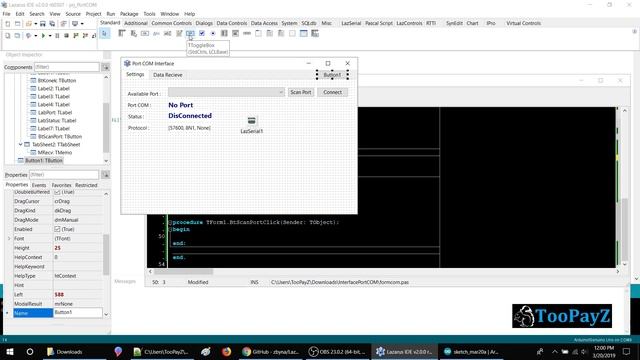Pick the TFrame component icon

[304, 33]
